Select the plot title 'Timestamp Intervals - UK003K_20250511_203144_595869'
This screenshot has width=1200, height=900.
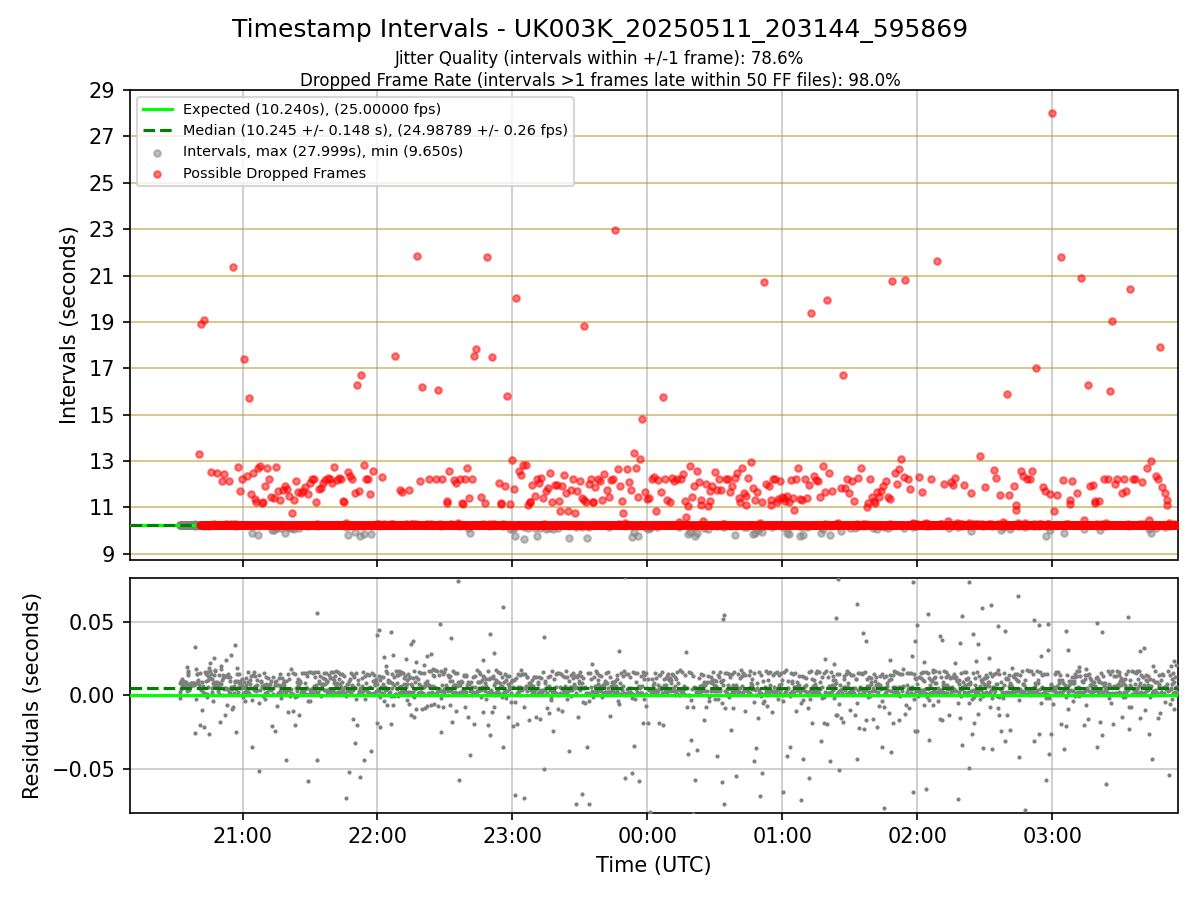[600, 29]
